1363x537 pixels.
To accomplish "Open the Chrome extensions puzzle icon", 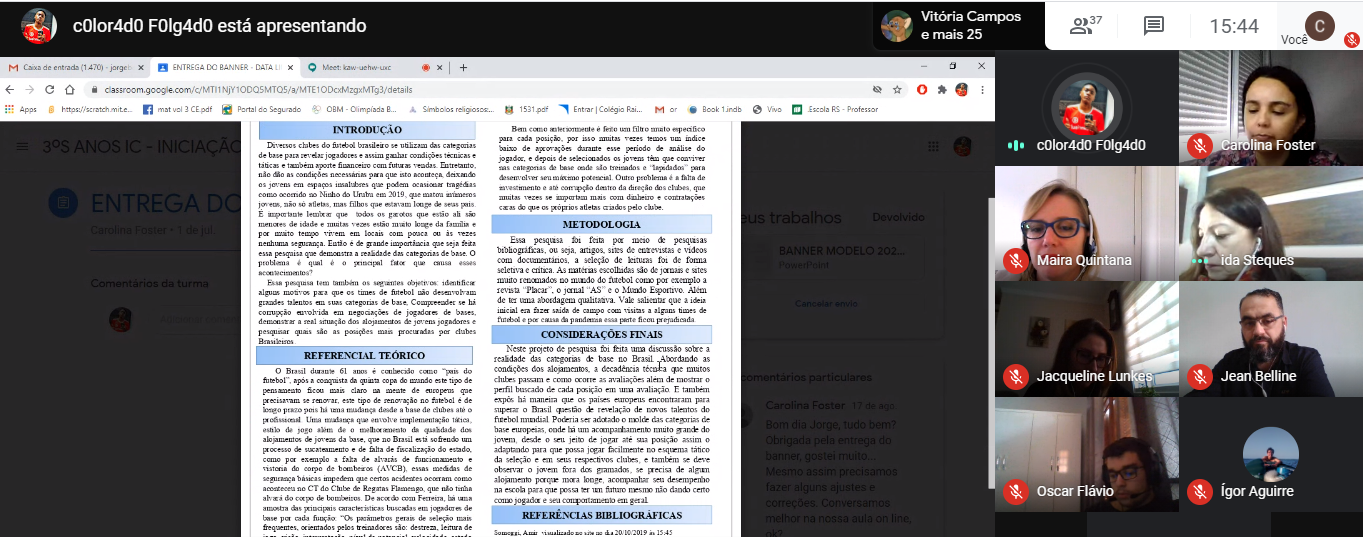I will [x=941, y=89].
